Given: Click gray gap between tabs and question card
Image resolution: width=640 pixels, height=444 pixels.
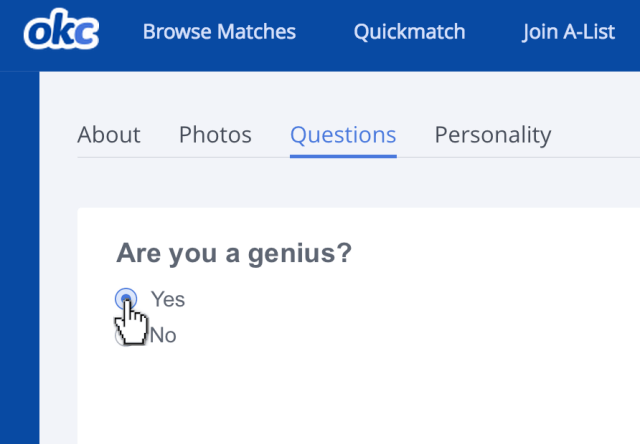Looking at the screenshot, I should pyautogui.click(x=340, y=183).
